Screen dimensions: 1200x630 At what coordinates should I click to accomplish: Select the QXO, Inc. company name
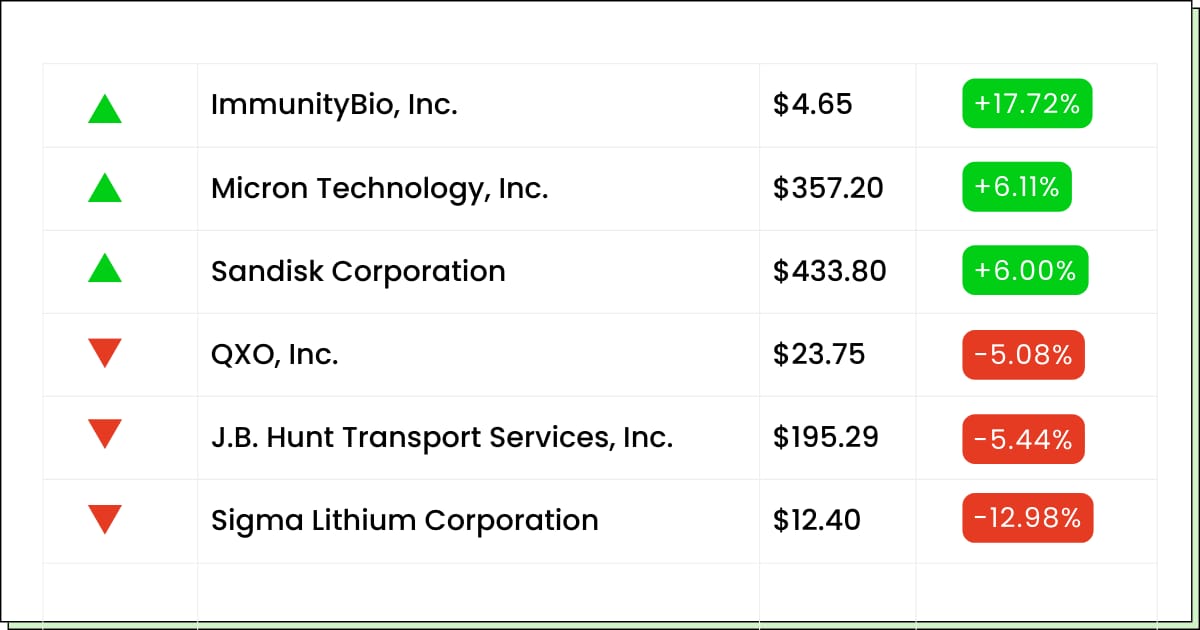(x=274, y=354)
